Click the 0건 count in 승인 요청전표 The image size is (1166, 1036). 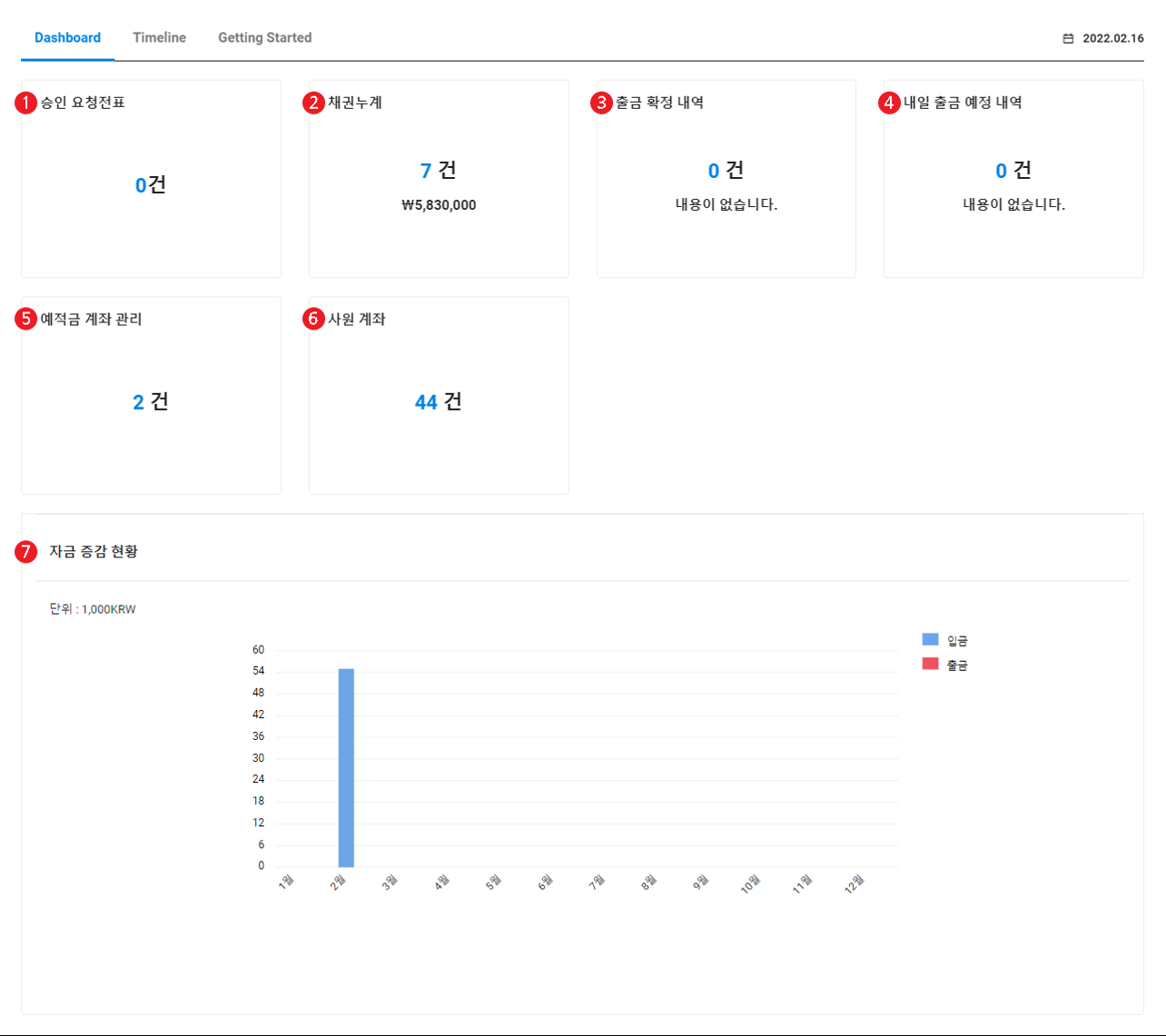pos(151,185)
